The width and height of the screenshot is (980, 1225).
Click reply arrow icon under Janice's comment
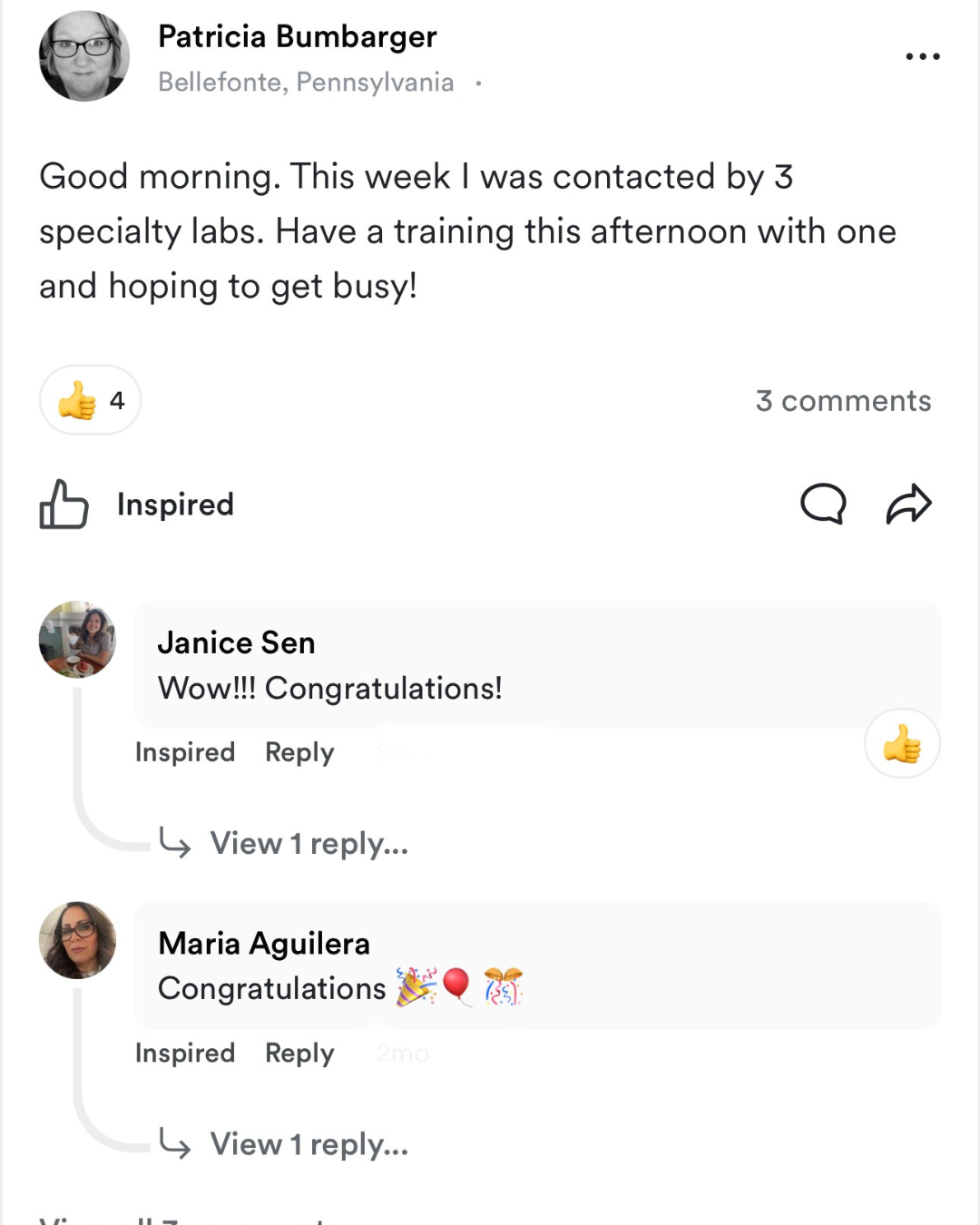174,842
